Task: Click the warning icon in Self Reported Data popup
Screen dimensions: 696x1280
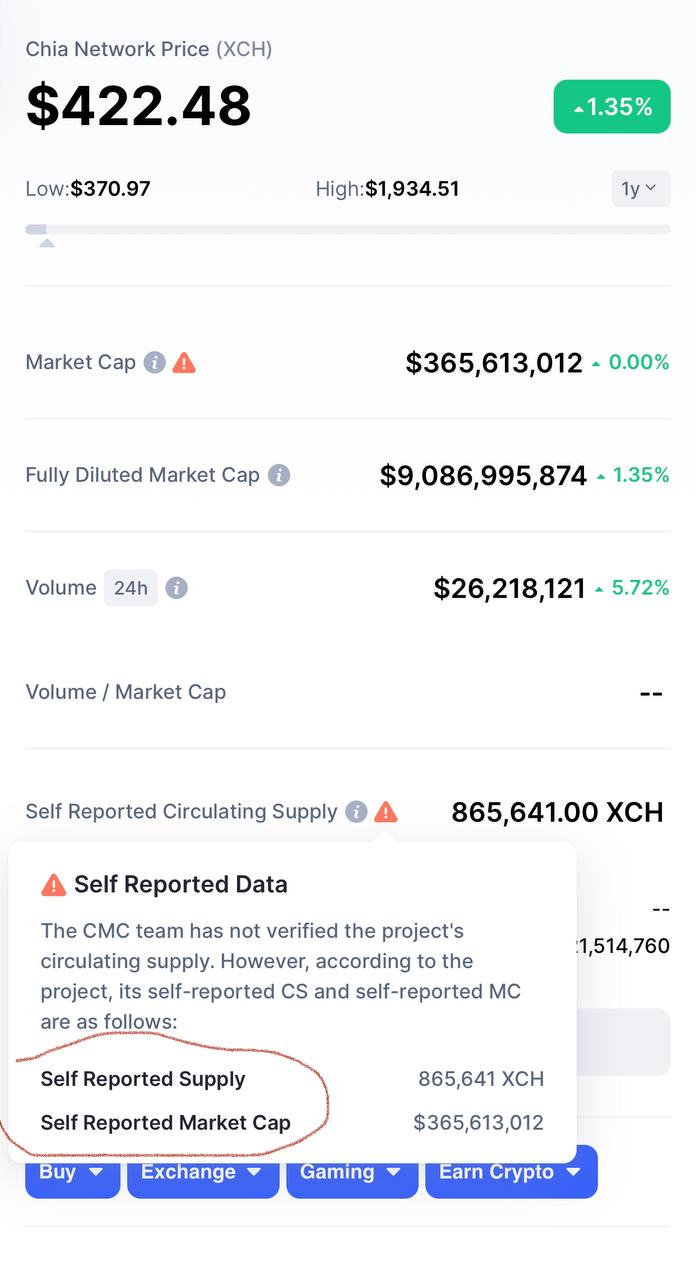Action: coord(53,884)
